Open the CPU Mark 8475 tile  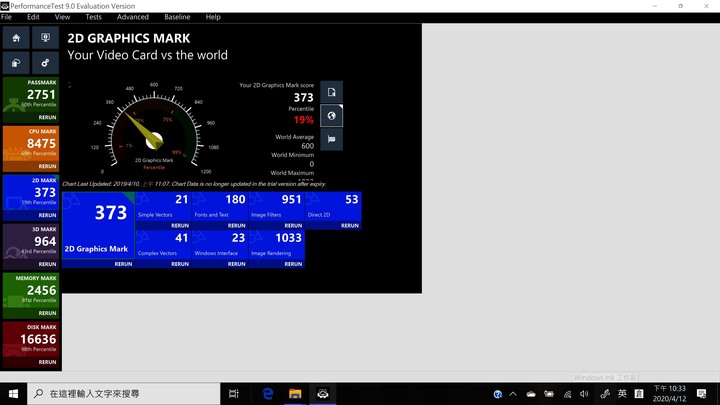31,149
